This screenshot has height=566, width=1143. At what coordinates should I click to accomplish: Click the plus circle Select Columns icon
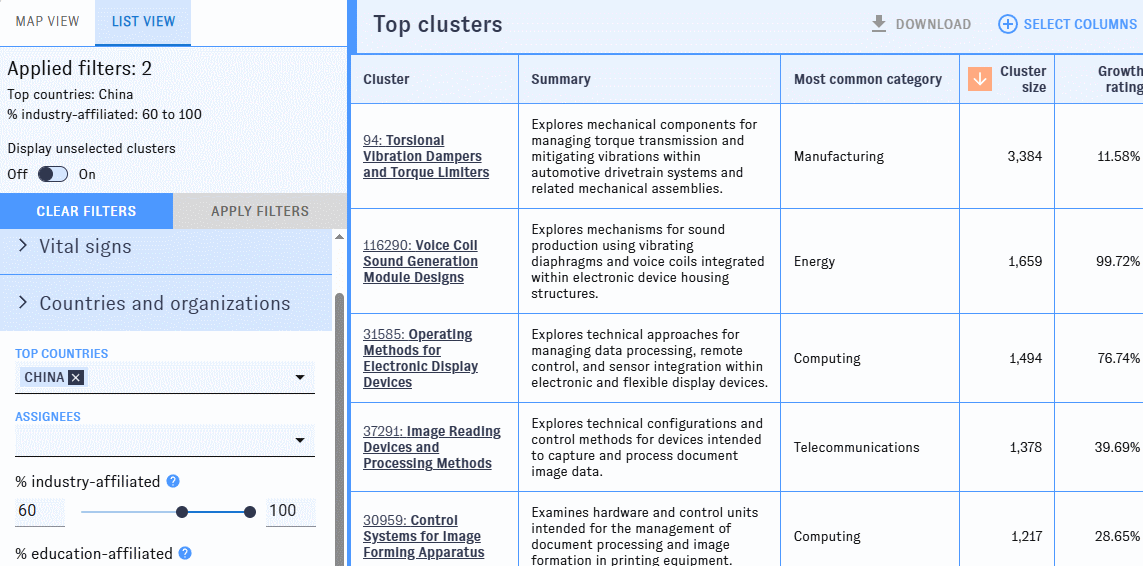(1007, 24)
